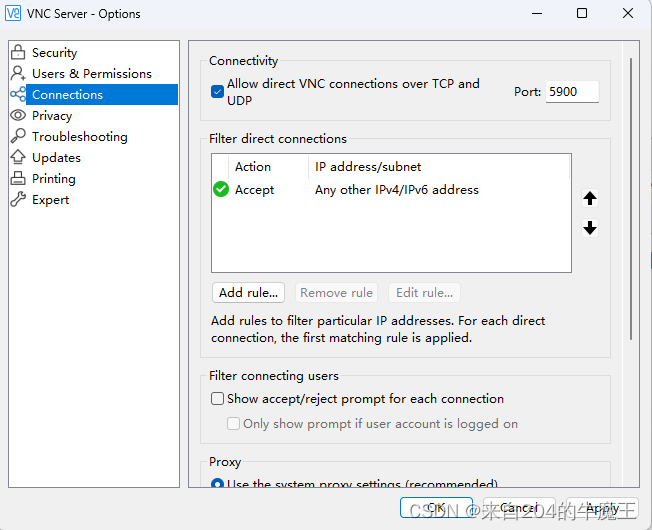Image resolution: width=652 pixels, height=530 pixels.
Task: Go to the Privacy page
Action: coord(52,116)
